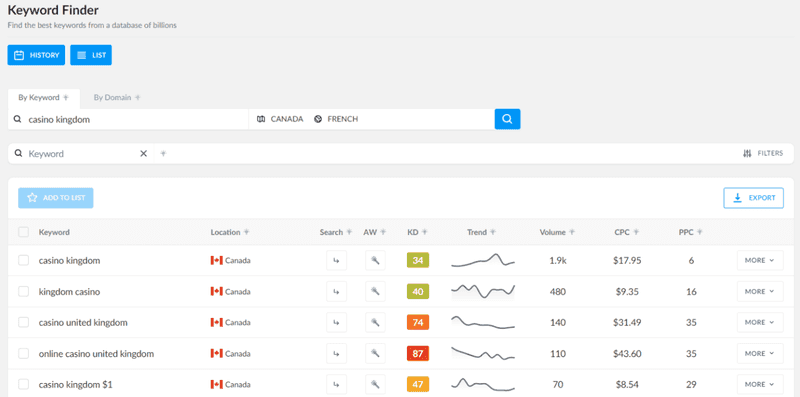Screen dimensions: 800x397
Task: Click AW magnifier icon for casino kingdom
Action: (375, 260)
